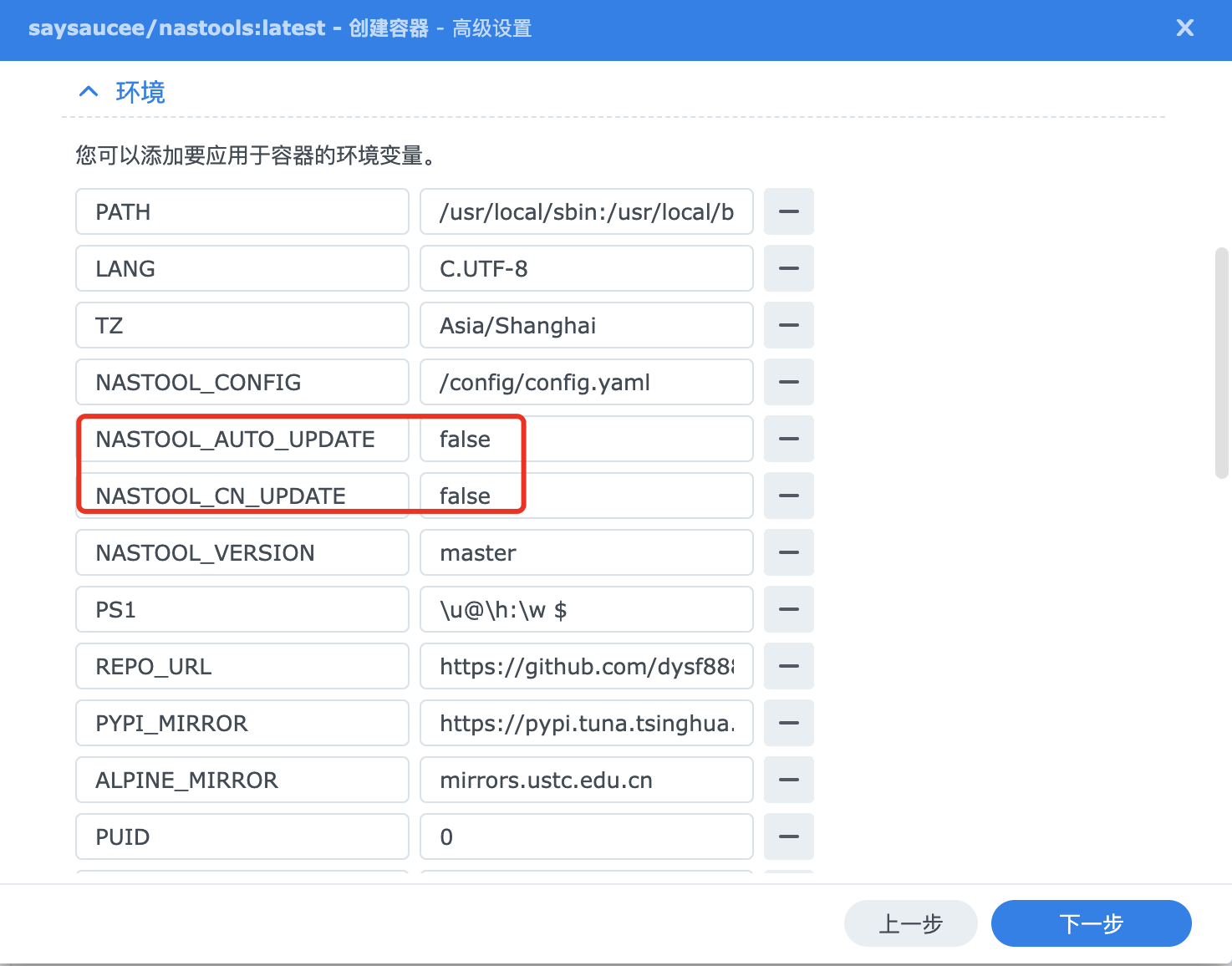The width and height of the screenshot is (1232, 966).
Task: Remove the NASTOOL_CN_UPDATE variable row
Action: (x=789, y=496)
